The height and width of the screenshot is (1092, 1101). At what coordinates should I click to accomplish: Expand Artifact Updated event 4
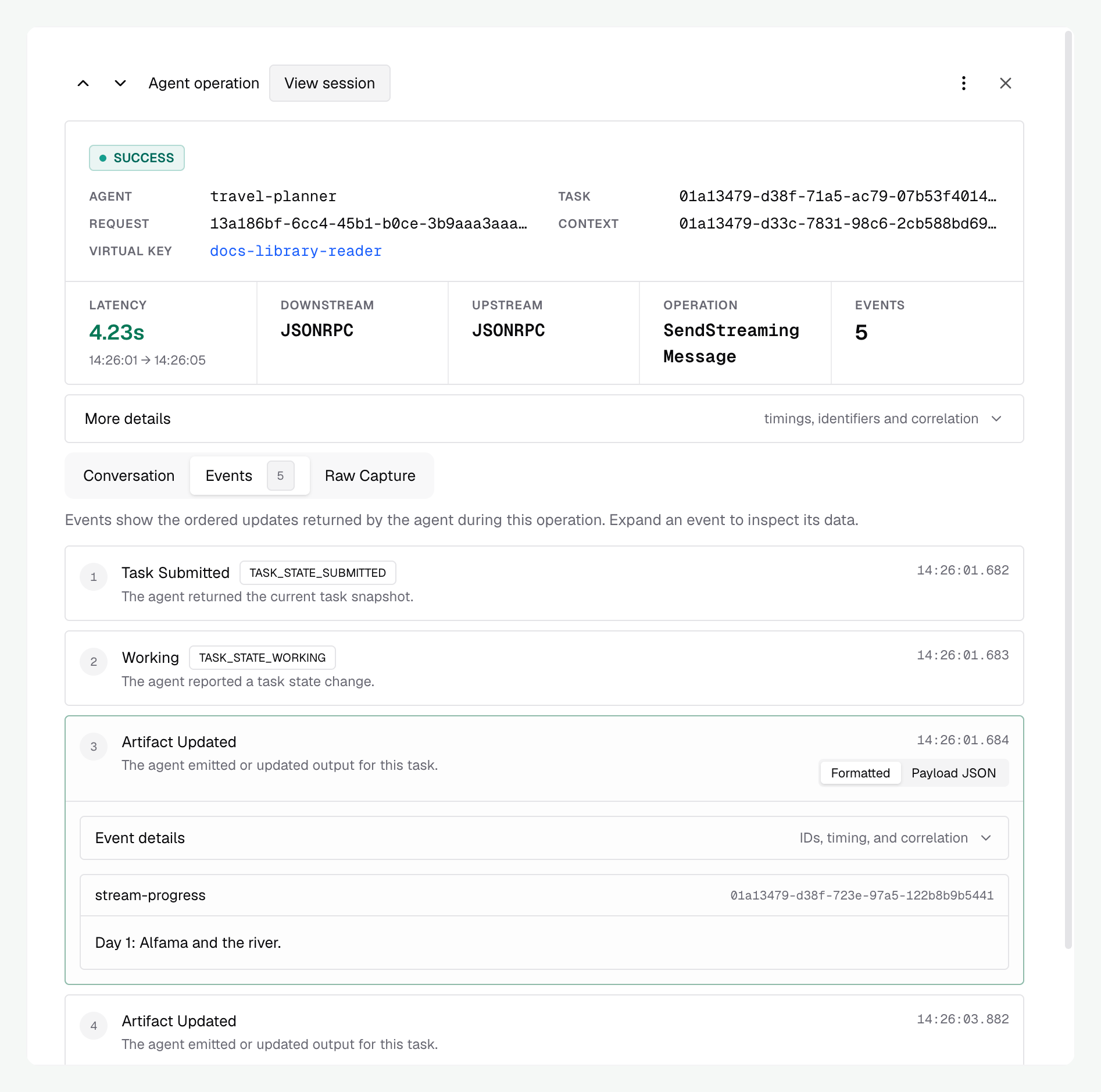(544, 1030)
